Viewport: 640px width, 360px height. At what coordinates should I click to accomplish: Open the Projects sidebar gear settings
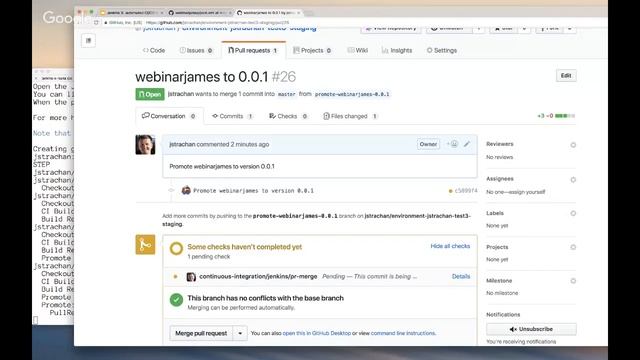pos(573,247)
